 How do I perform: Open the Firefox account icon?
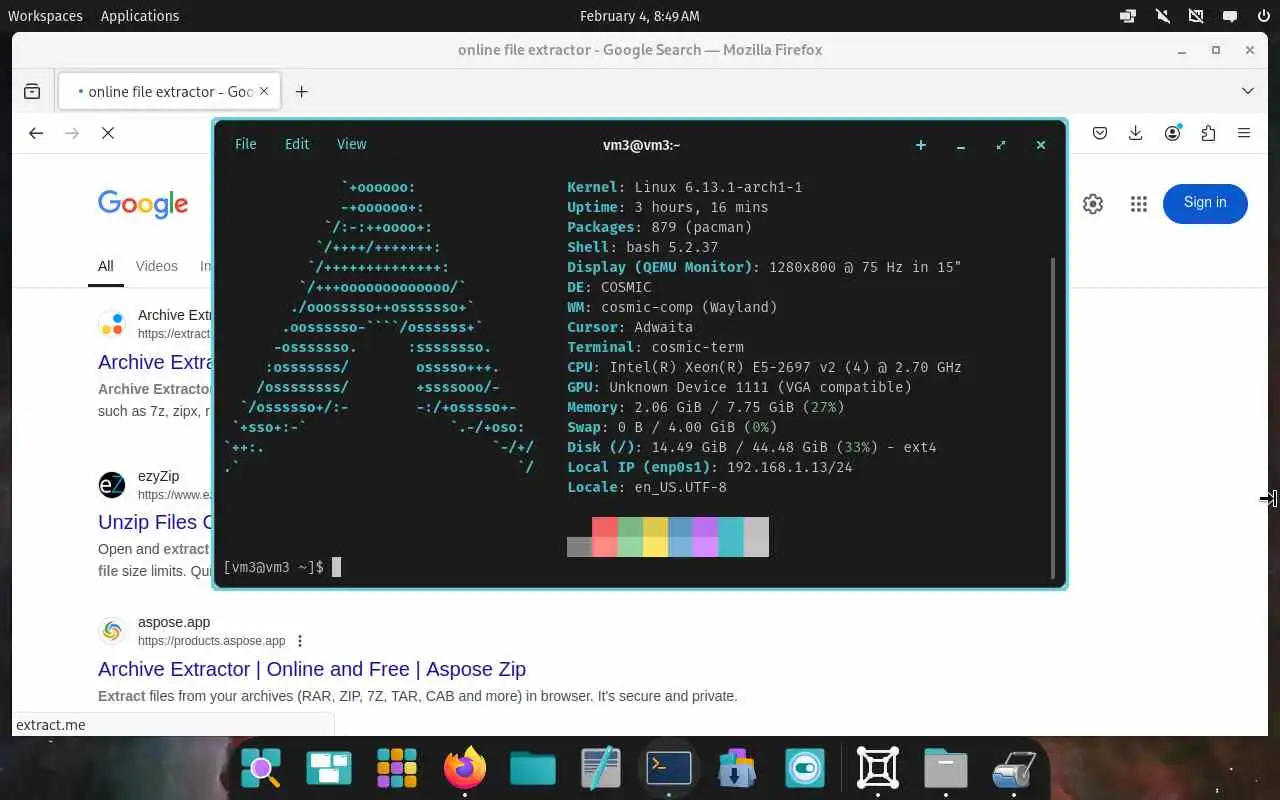(x=1173, y=133)
